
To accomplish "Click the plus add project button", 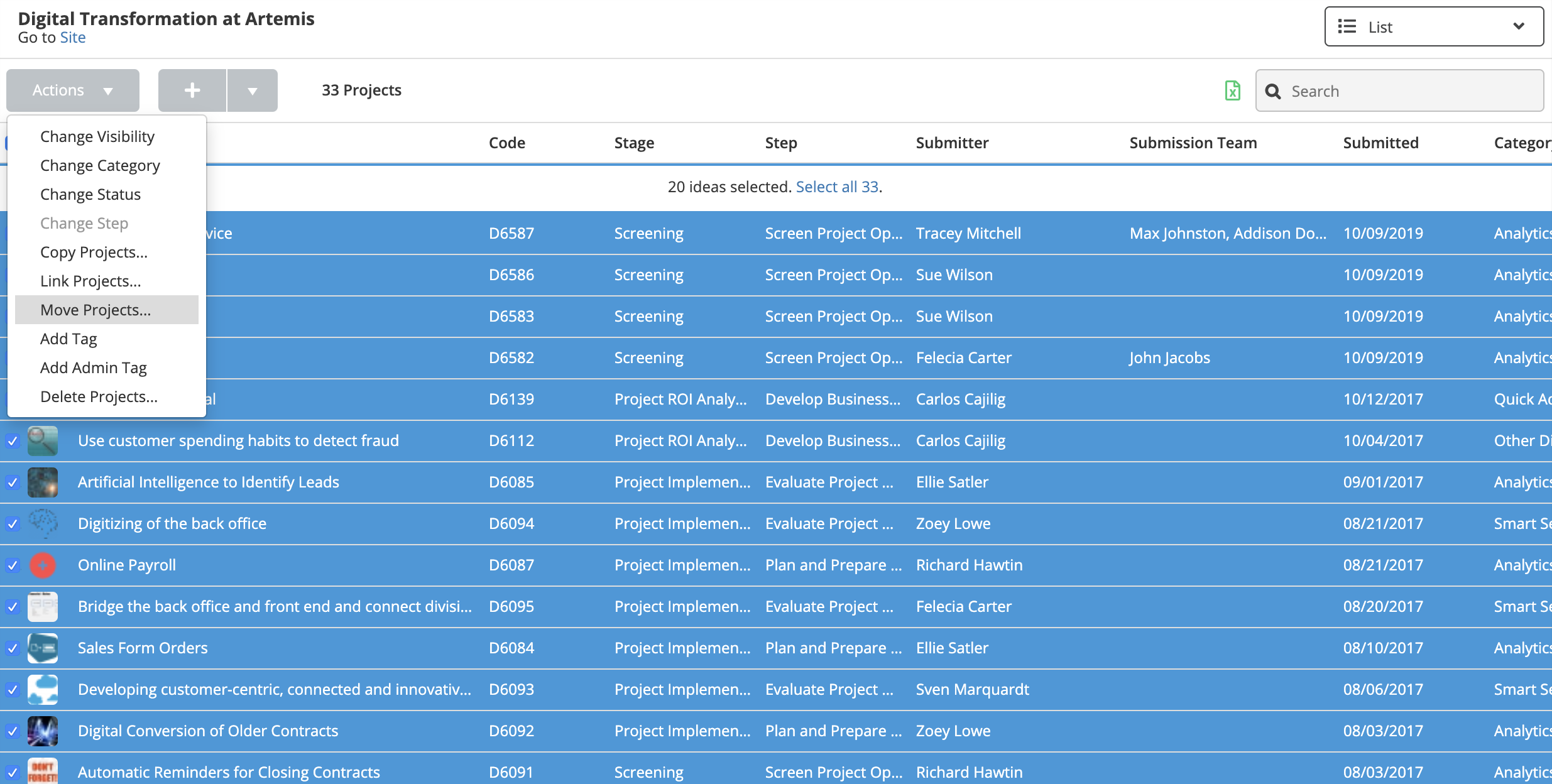I will [x=192, y=90].
